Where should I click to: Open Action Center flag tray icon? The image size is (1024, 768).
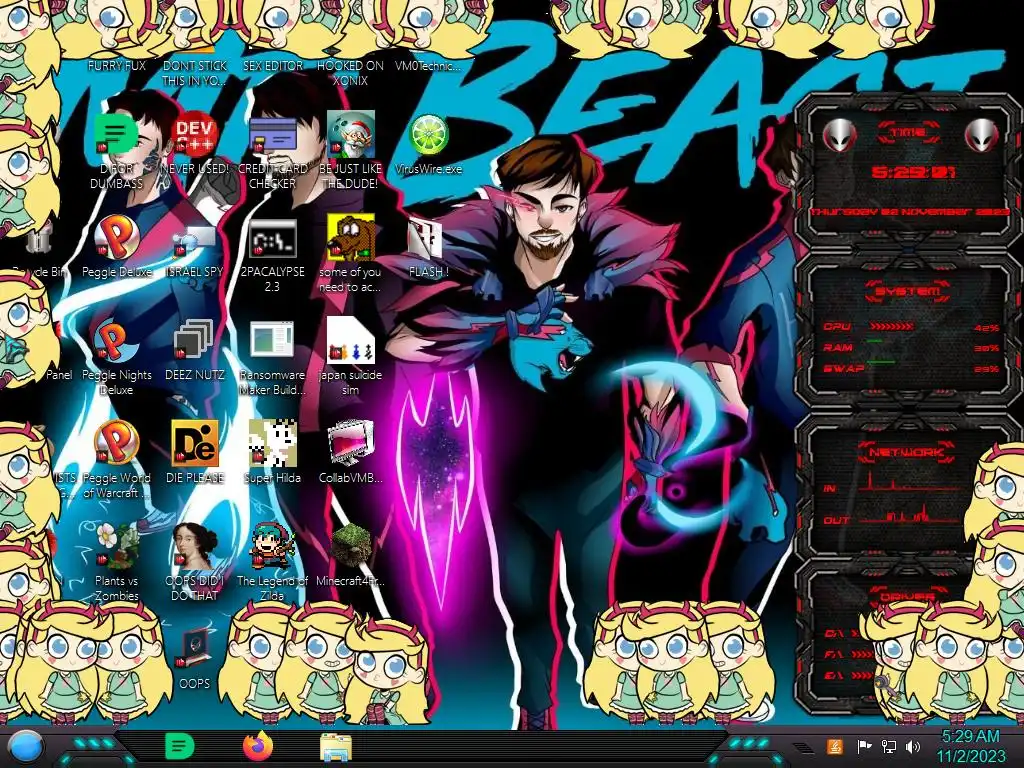[x=864, y=746]
